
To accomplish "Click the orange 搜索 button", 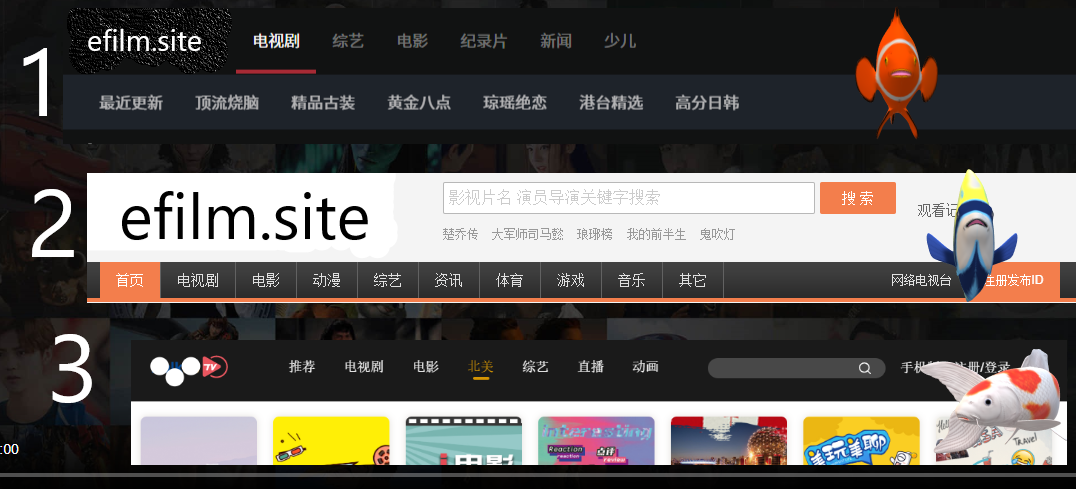I will pos(857,198).
